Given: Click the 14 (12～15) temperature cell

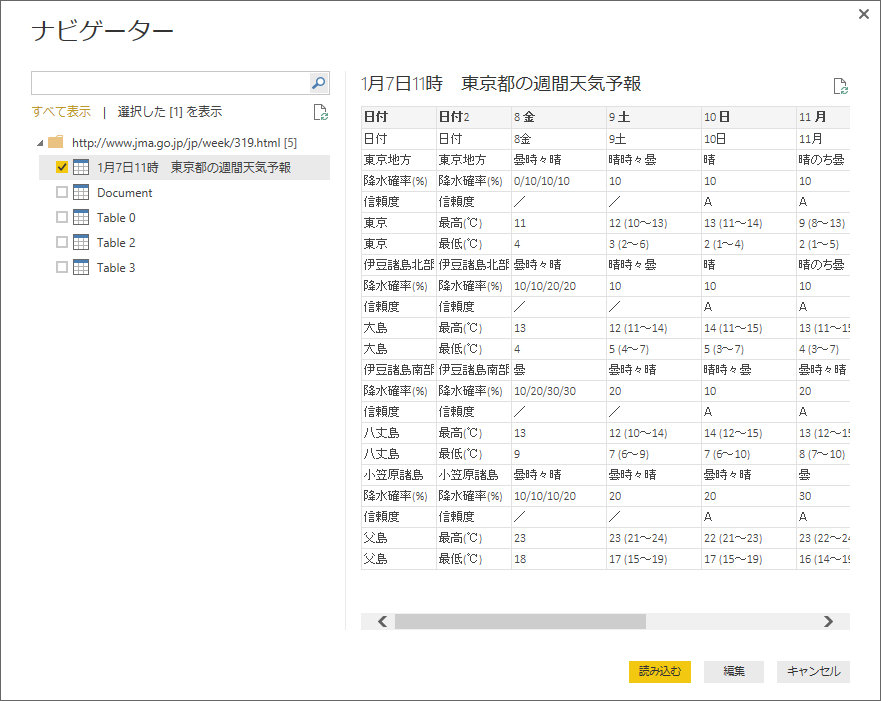Looking at the screenshot, I should (x=748, y=433).
